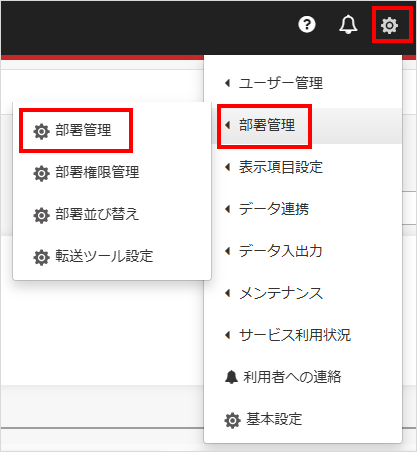The image size is (417, 452).
Task: Expand the ユーザー管理 submenu arrow
Action: tap(228, 83)
